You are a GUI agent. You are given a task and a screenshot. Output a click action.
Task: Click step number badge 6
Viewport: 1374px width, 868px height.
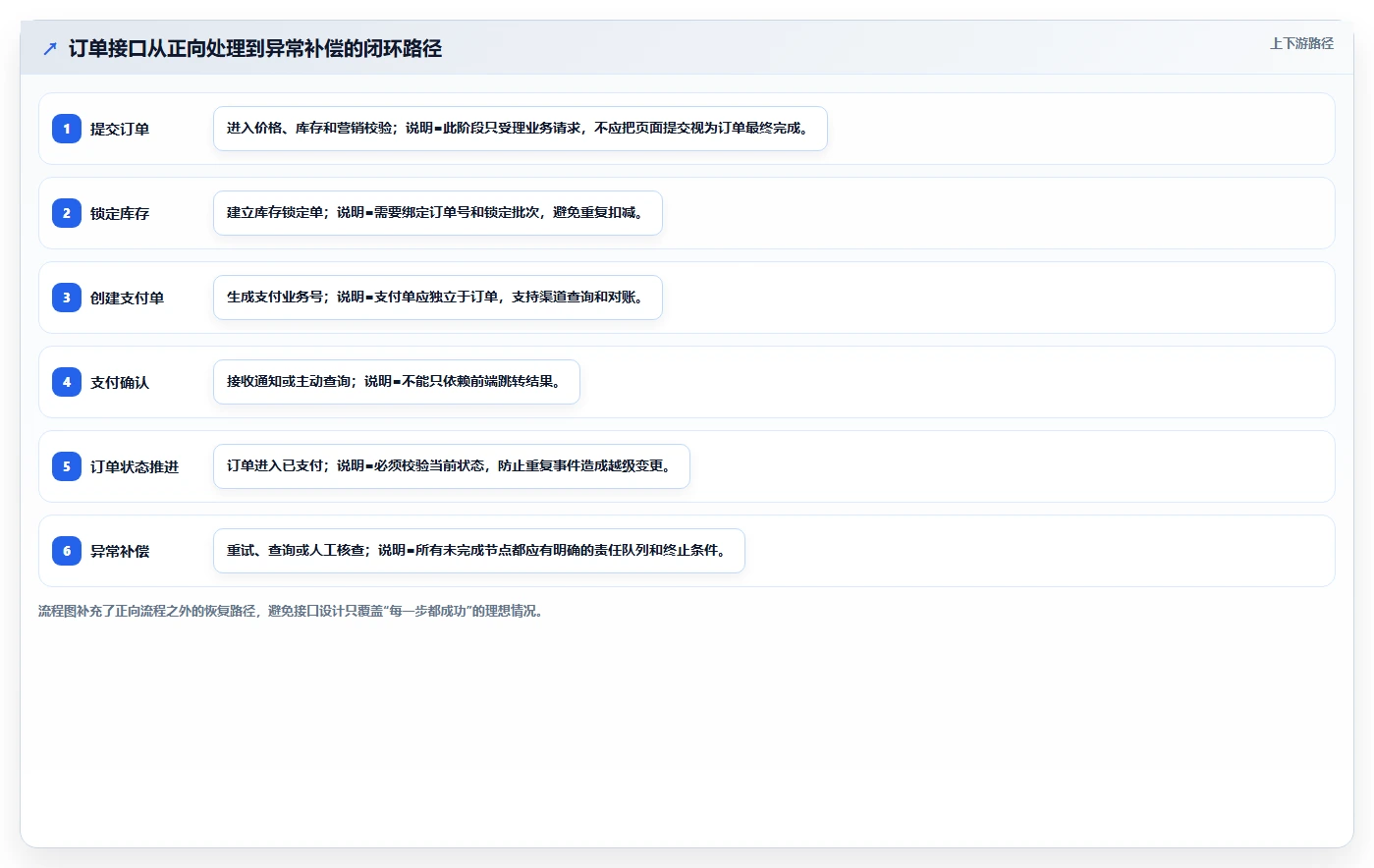tap(67, 551)
